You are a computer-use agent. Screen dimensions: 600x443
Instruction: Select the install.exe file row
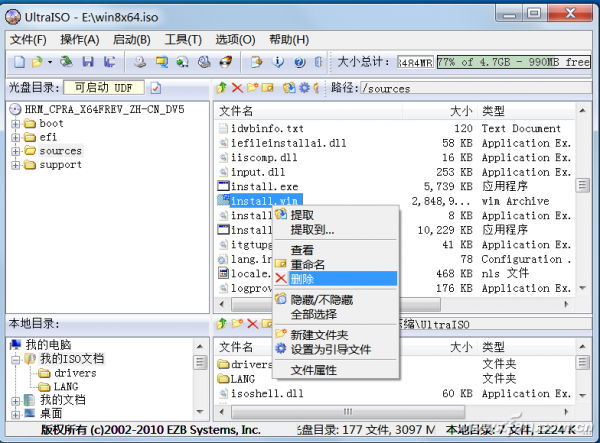[x=394, y=187]
